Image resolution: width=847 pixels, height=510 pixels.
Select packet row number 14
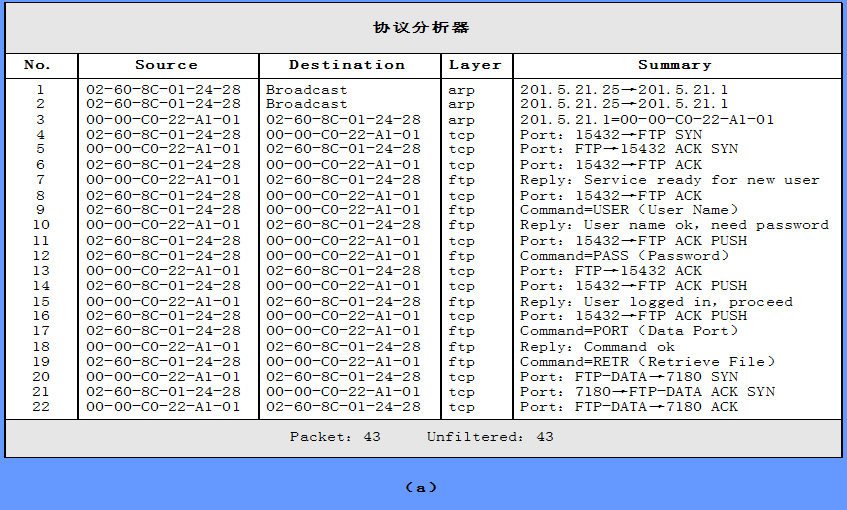[x=41, y=286]
